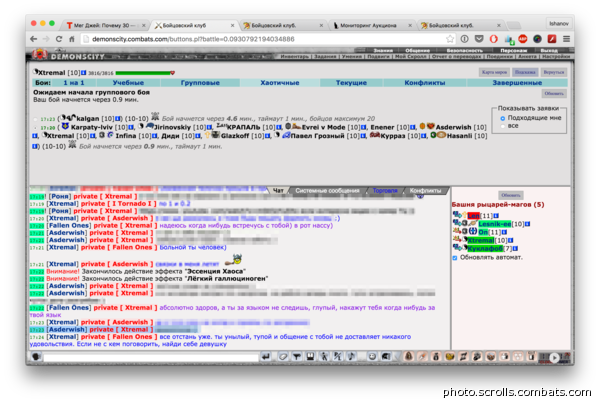Click the gear ability icon in bottom bar
Image resolution: width=600 pixels, height=402 pixels.
pos(477,356)
